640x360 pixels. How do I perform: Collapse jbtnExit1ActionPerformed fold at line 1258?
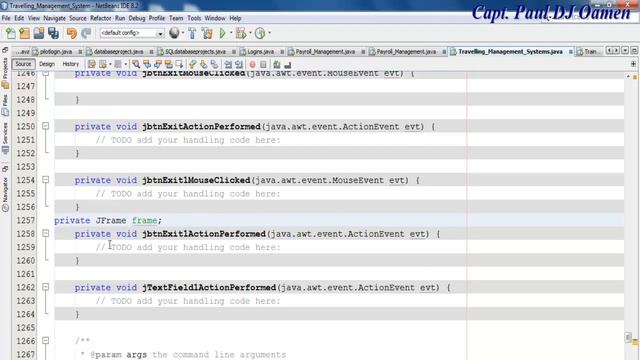pos(46,233)
